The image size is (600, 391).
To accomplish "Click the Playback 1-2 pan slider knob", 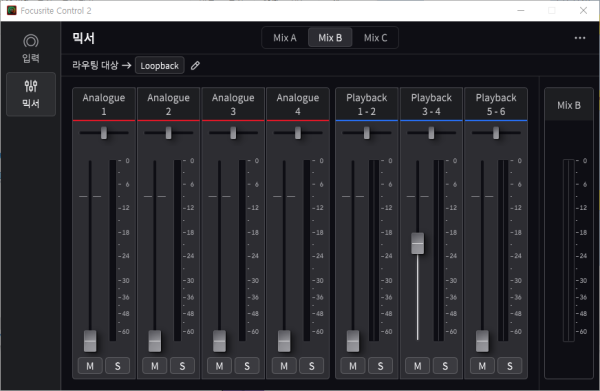I will coord(367,133).
